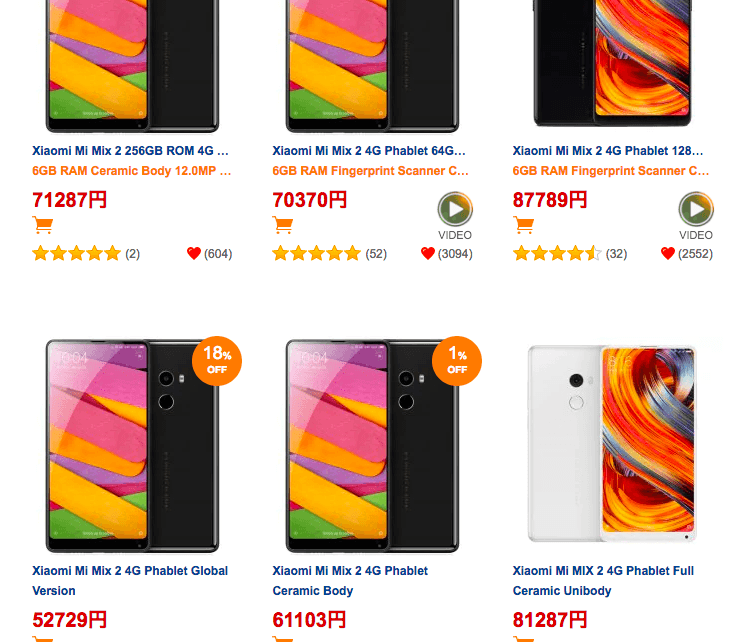View the 52 reviews star rating
This screenshot has height=642, width=732.
[316, 254]
